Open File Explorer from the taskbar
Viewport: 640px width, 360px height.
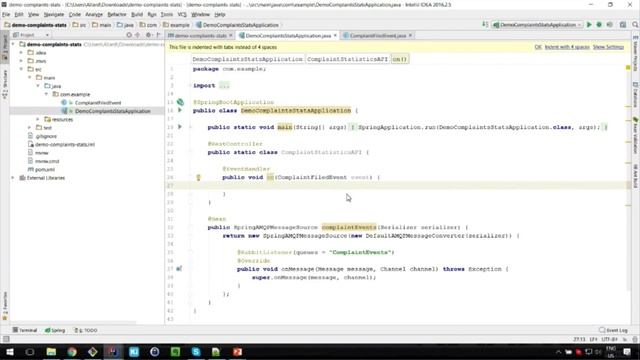pyautogui.click(x=51, y=352)
